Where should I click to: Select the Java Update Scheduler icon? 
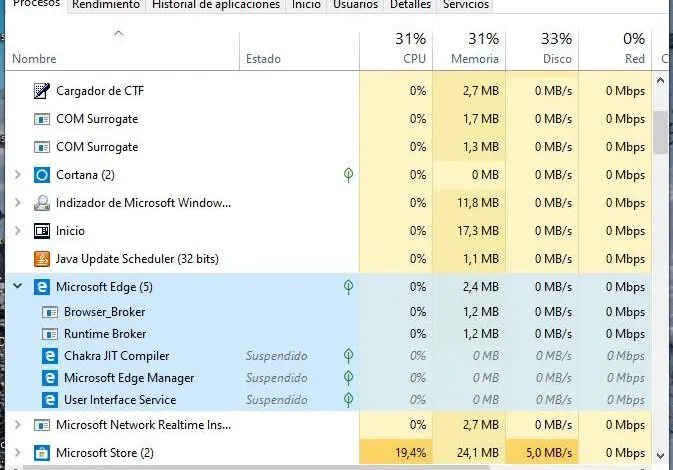click(x=42, y=259)
